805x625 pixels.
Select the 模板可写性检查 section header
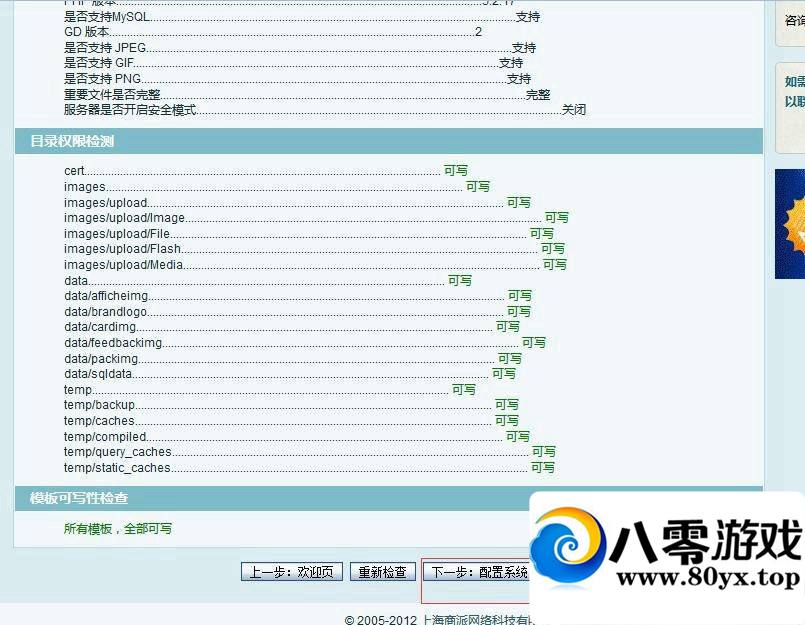(79, 498)
